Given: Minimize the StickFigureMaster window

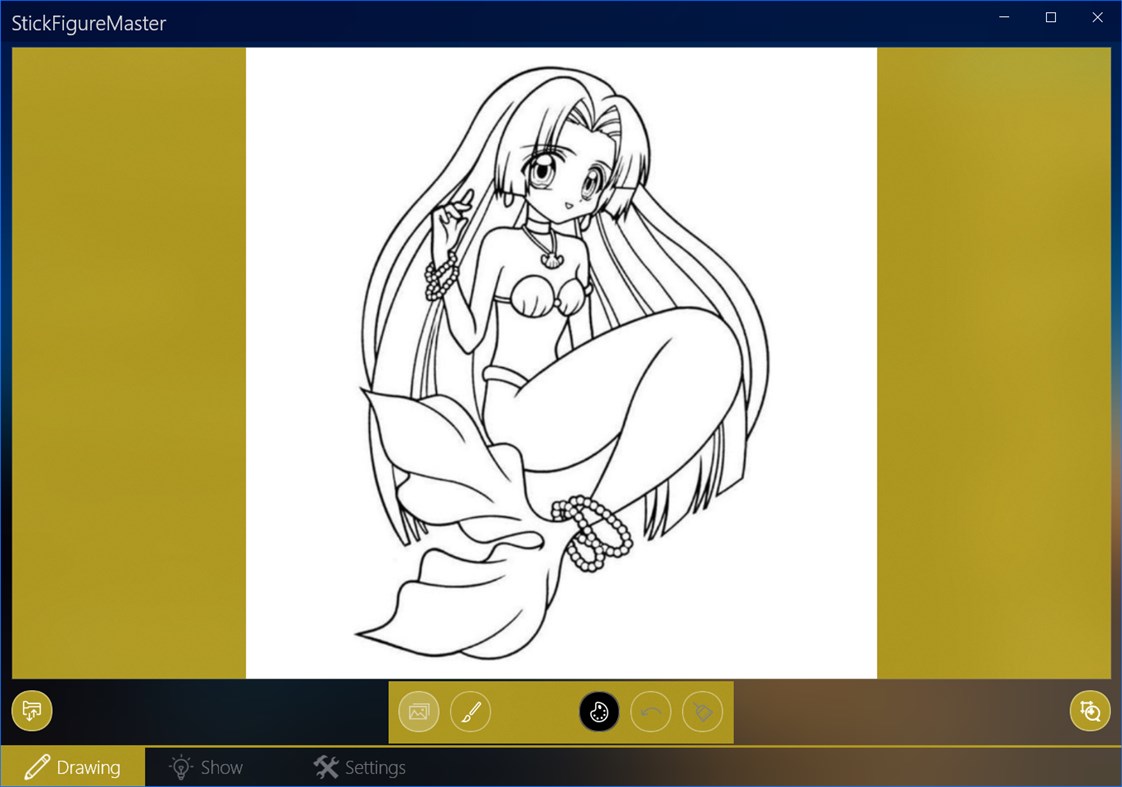Looking at the screenshot, I should coord(1003,17).
